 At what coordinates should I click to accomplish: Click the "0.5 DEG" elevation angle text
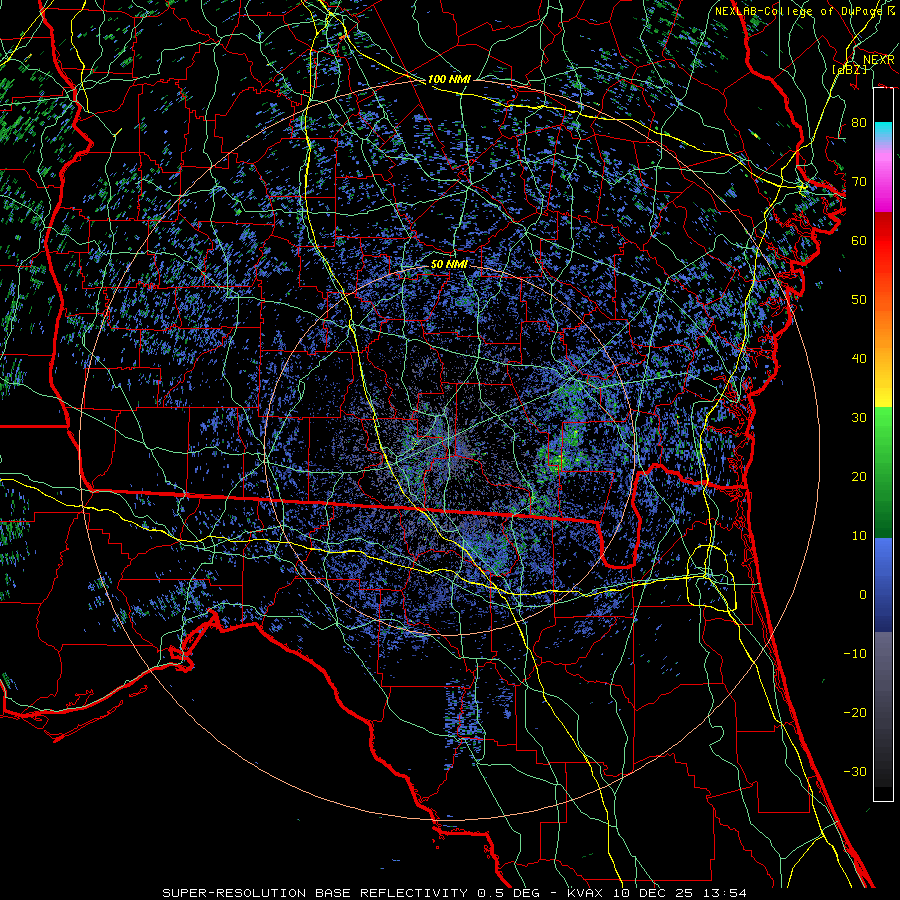pos(511,893)
